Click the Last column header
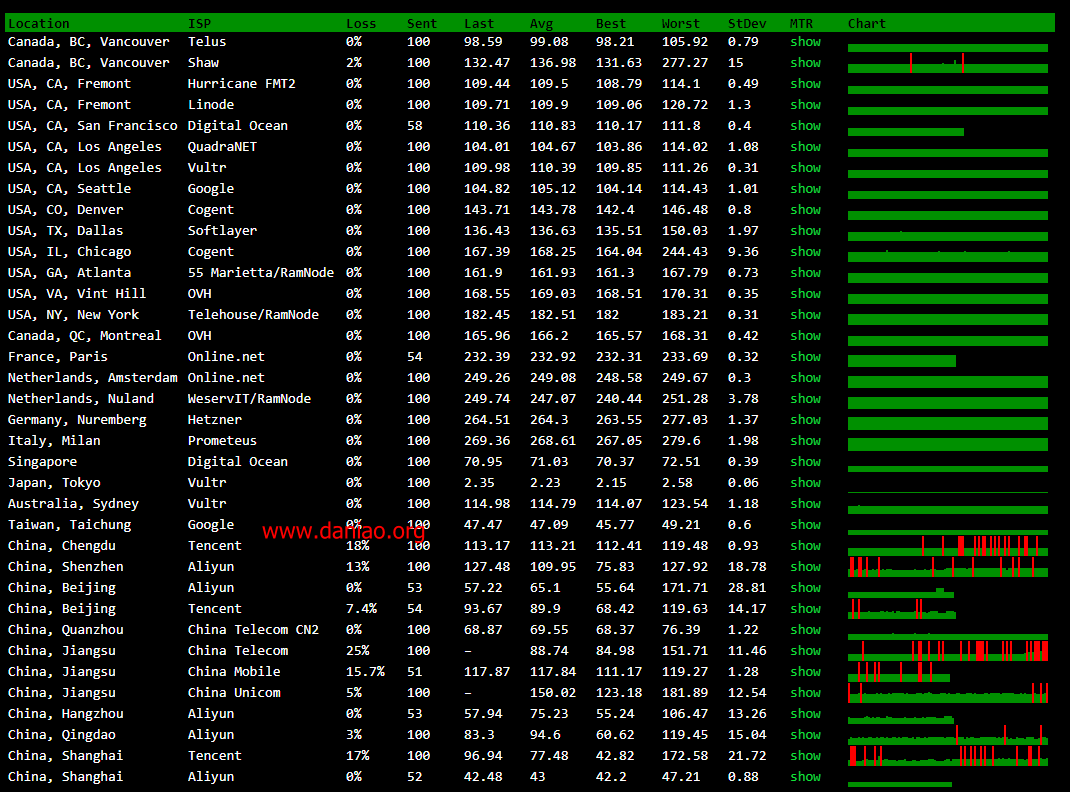The image size is (1070, 792). point(479,23)
